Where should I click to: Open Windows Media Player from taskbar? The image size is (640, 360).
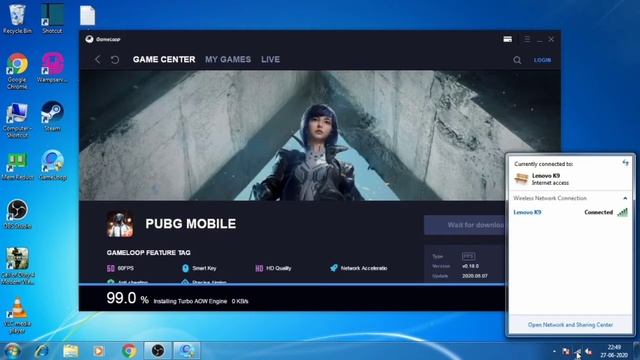(x=99, y=351)
